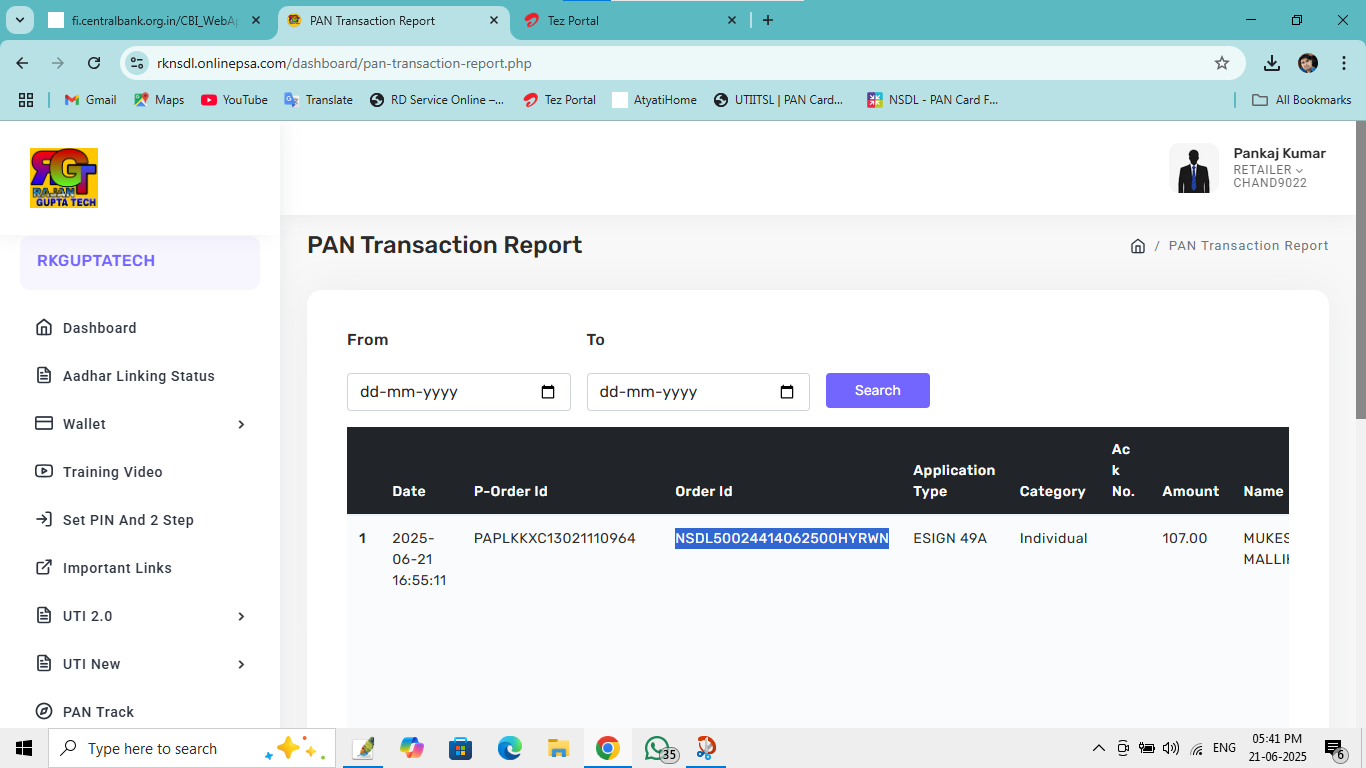Click the home icon in the breadcrumb
This screenshot has height=768, width=1366.
click(1137, 246)
